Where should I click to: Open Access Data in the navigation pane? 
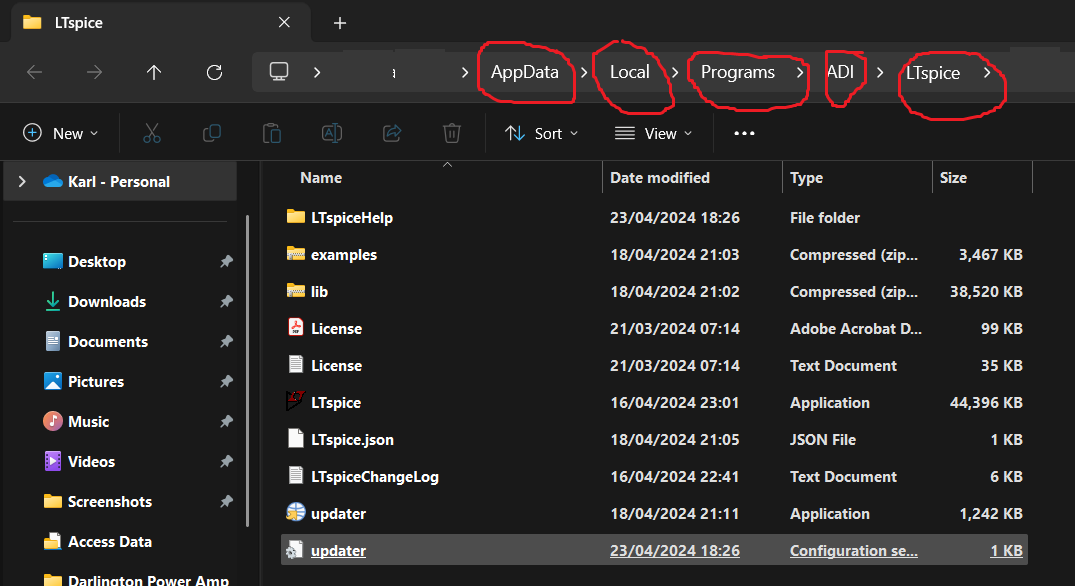pyautogui.click(x=110, y=541)
